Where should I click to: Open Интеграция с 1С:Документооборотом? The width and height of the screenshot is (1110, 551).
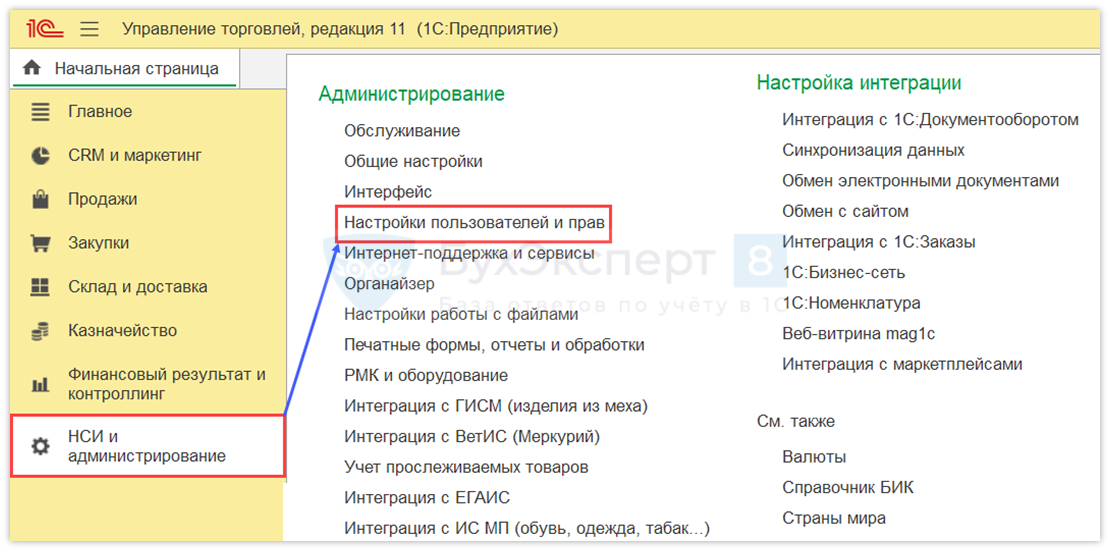pos(930,120)
